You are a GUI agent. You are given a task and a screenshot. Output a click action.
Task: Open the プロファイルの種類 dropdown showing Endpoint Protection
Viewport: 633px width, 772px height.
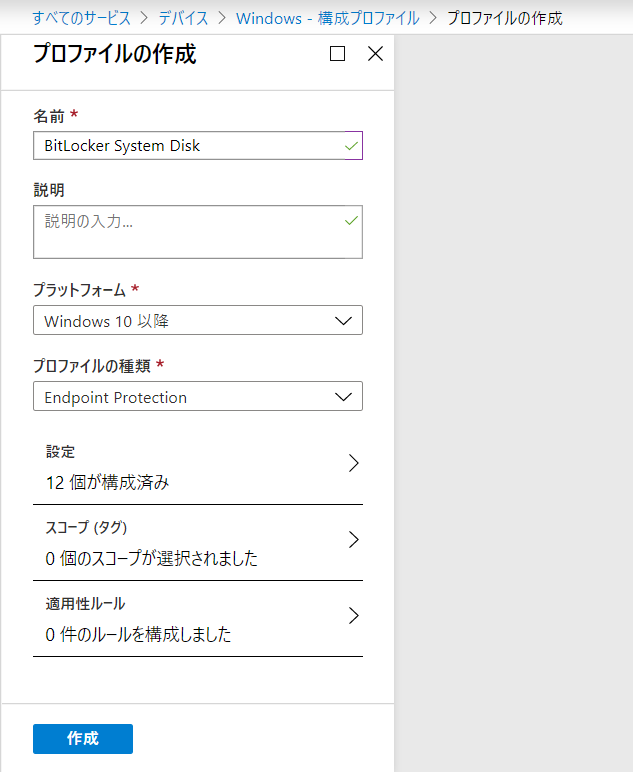(198, 396)
